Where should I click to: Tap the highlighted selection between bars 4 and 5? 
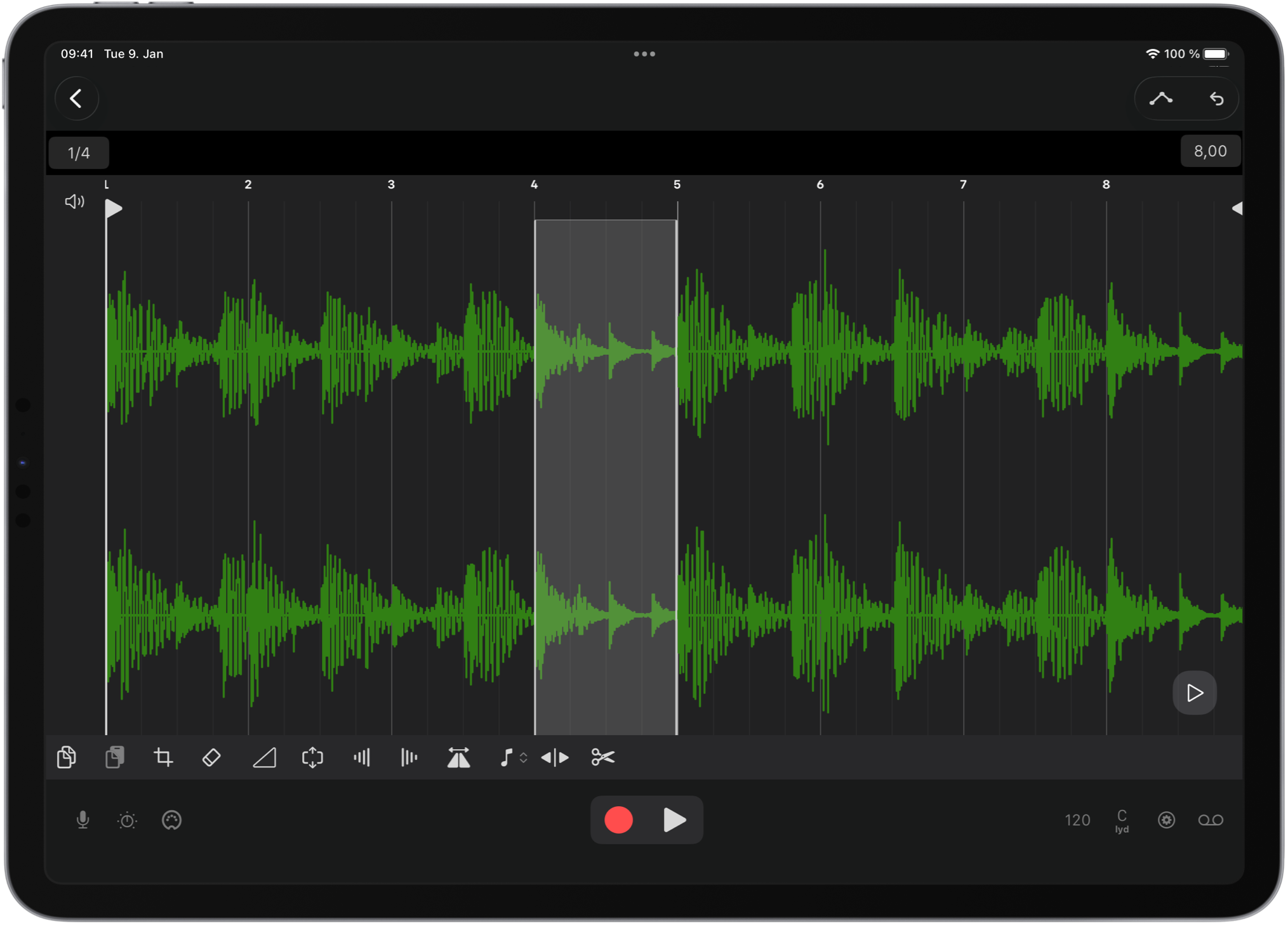coord(606,477)
